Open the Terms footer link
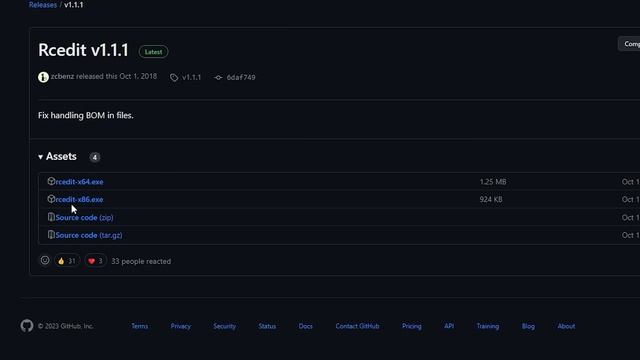Viewport: 640px width, 360px height. point(140,326)
